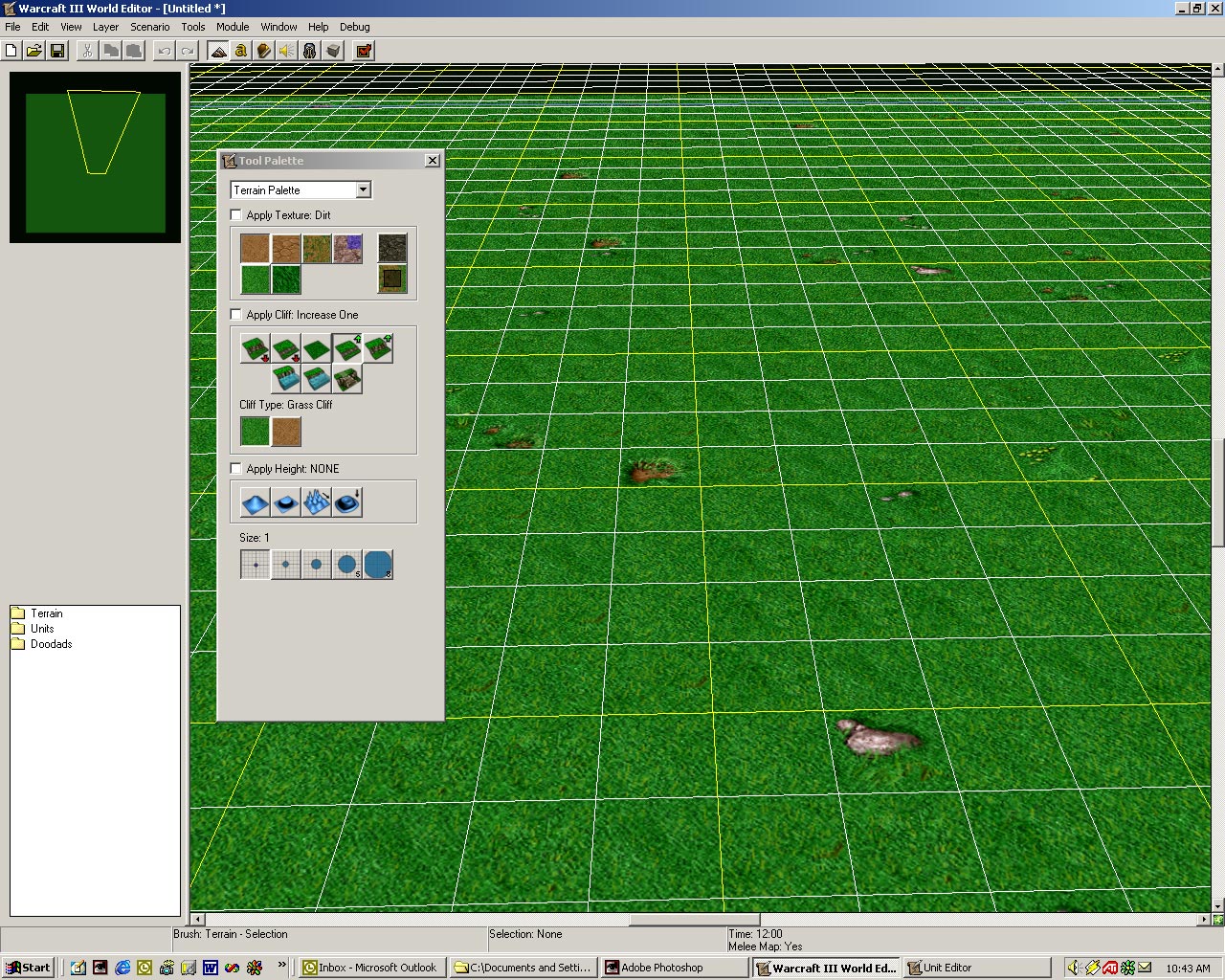Choose the Boundary texture tile with dark square
1225x980 pixels.
(x=392, y=279)
